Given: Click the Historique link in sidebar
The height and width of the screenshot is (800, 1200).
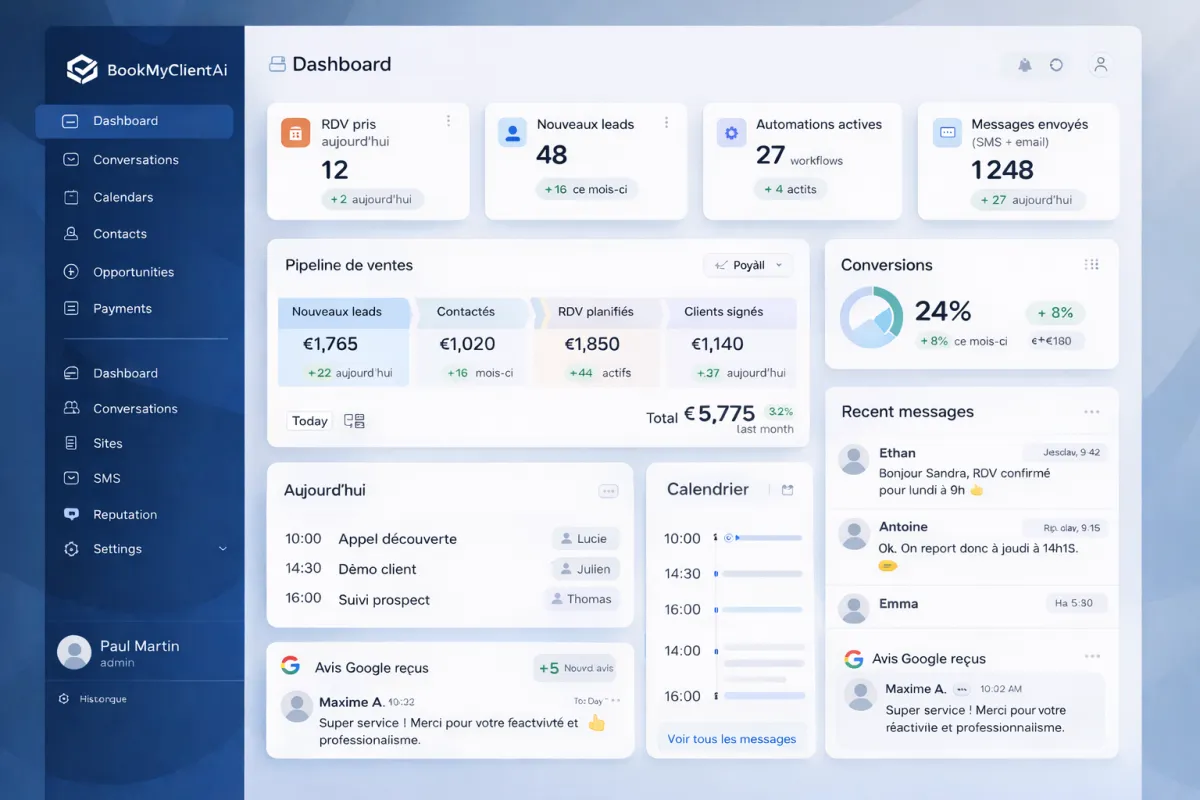Looking at the screenshot, I should coord(103,699).
